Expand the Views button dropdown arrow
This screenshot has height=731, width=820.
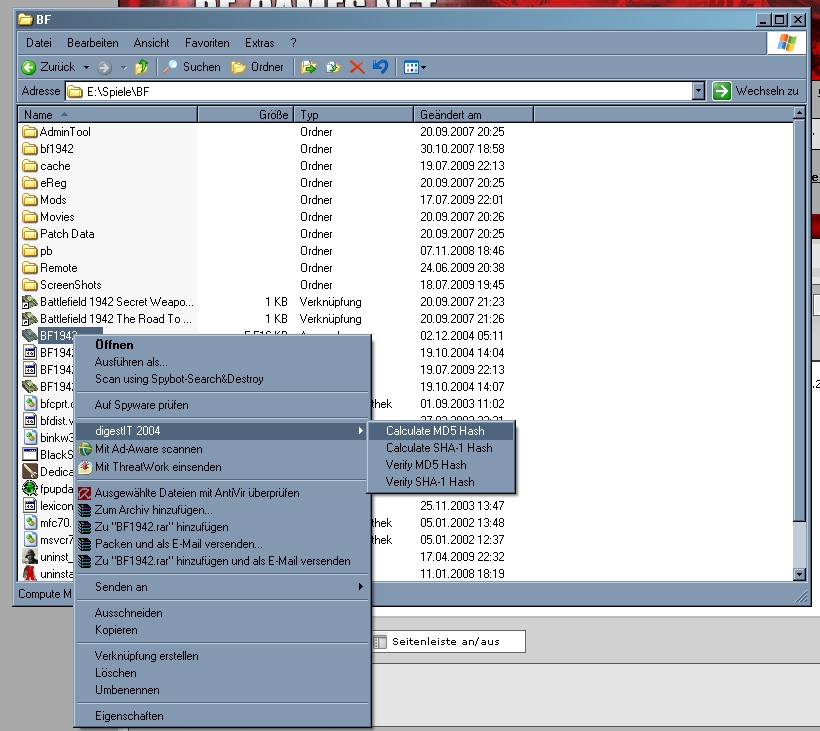click(424, 67)
